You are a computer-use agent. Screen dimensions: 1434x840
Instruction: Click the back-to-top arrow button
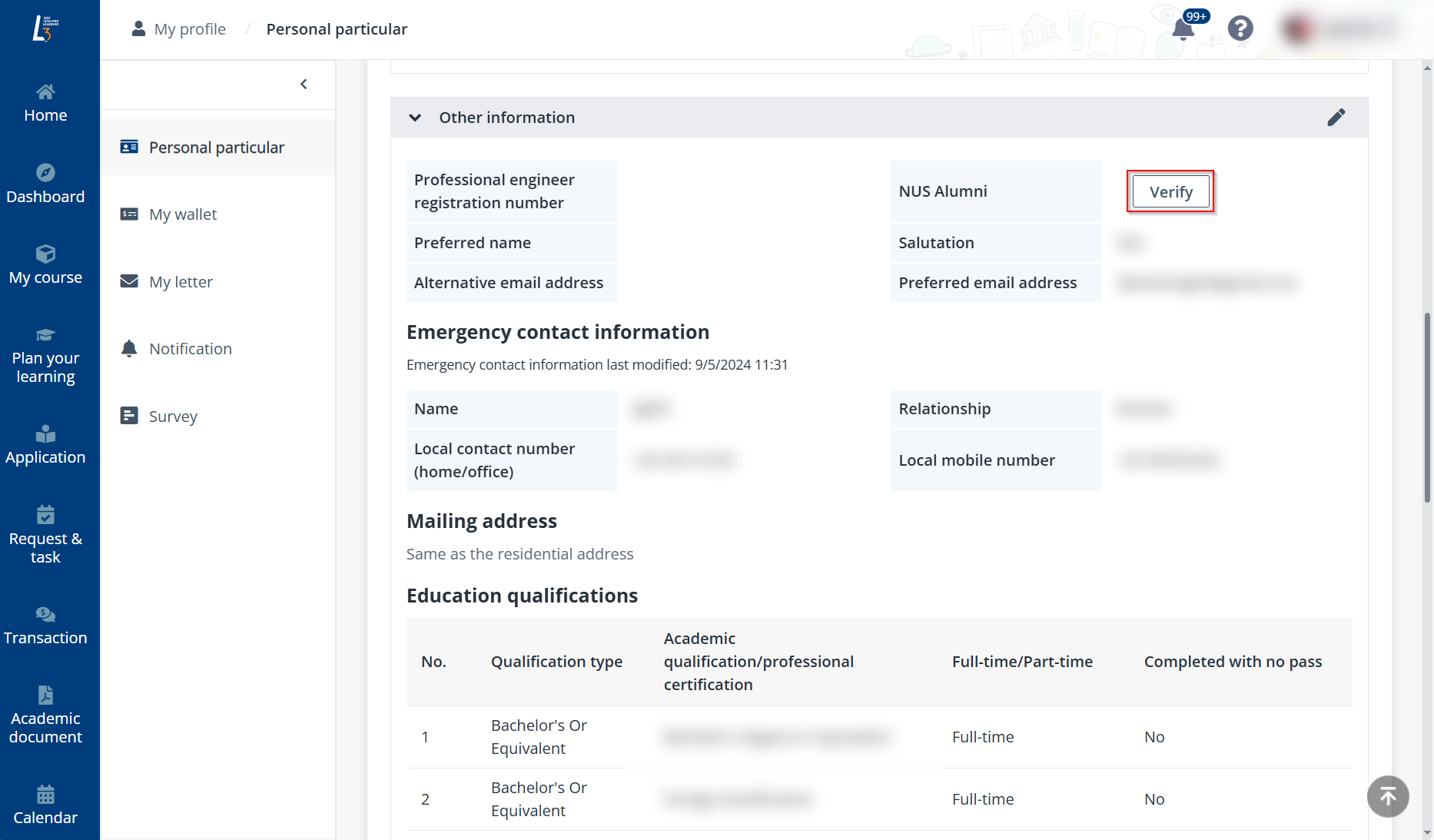coord(1388,796)
